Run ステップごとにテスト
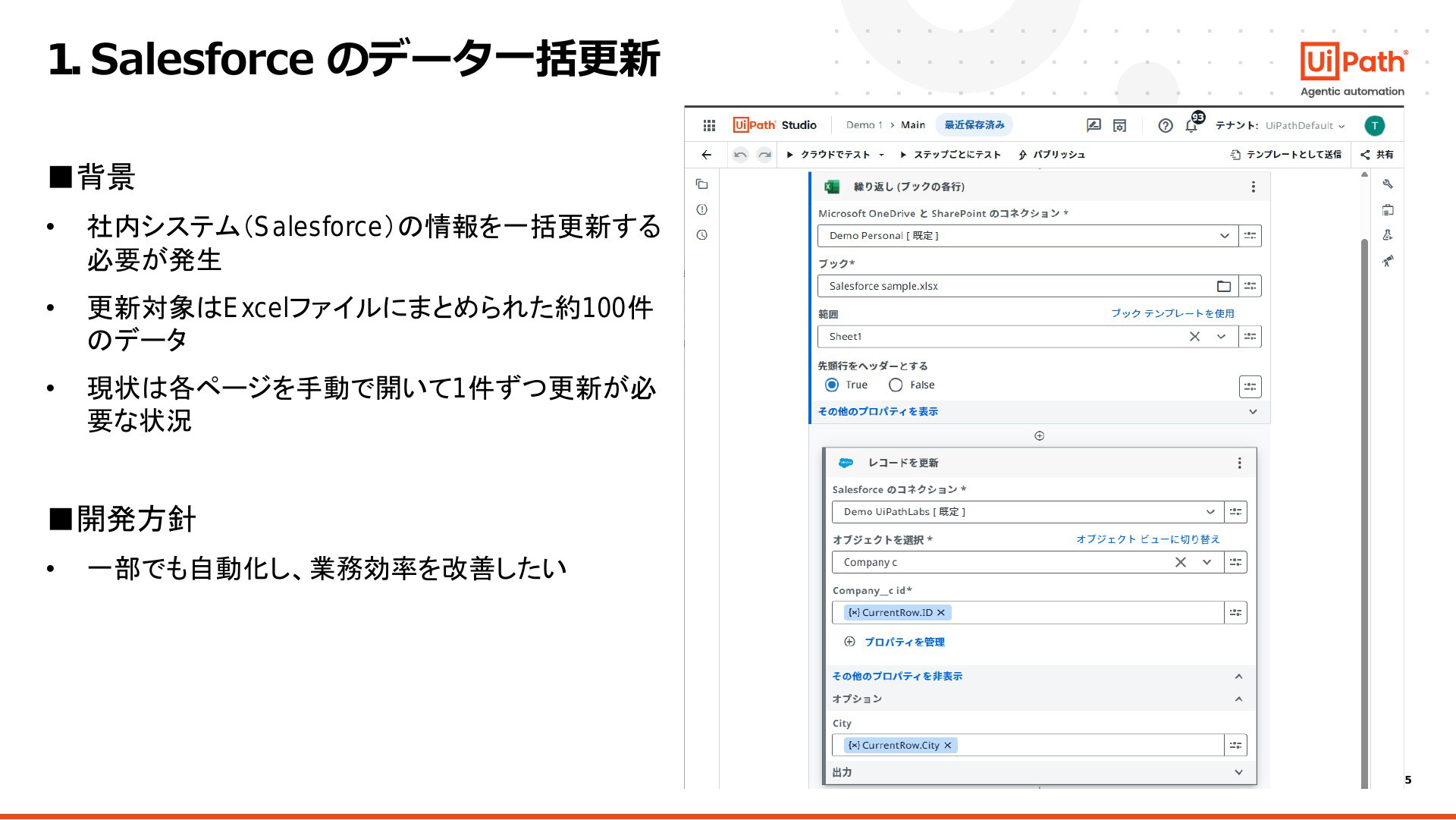Image resolution: width=1456 pixels, height=820 pixels. [950, 155]
